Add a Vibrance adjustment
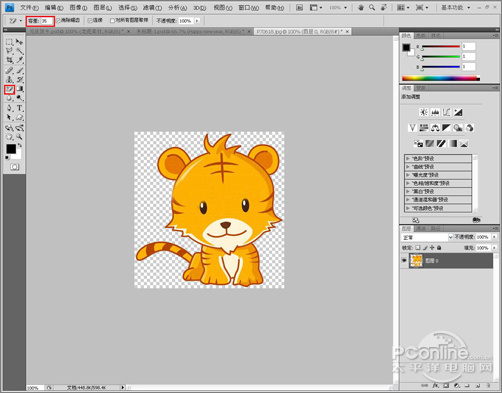This screenshot has height=393, width=502. tap(412, 128)
